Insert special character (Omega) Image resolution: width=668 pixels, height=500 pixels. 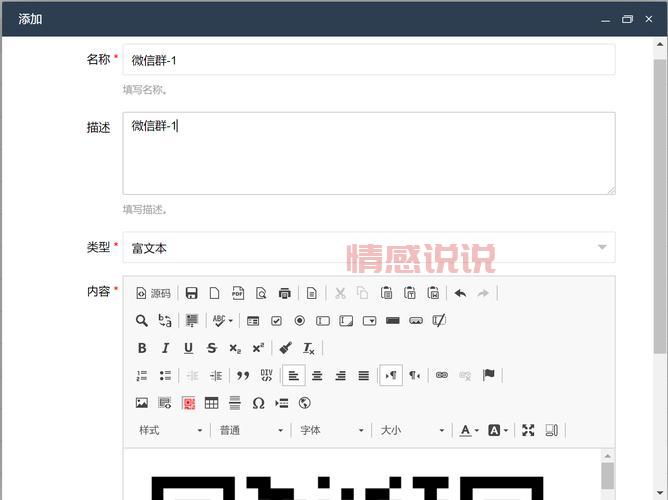(x=258, y=402)
